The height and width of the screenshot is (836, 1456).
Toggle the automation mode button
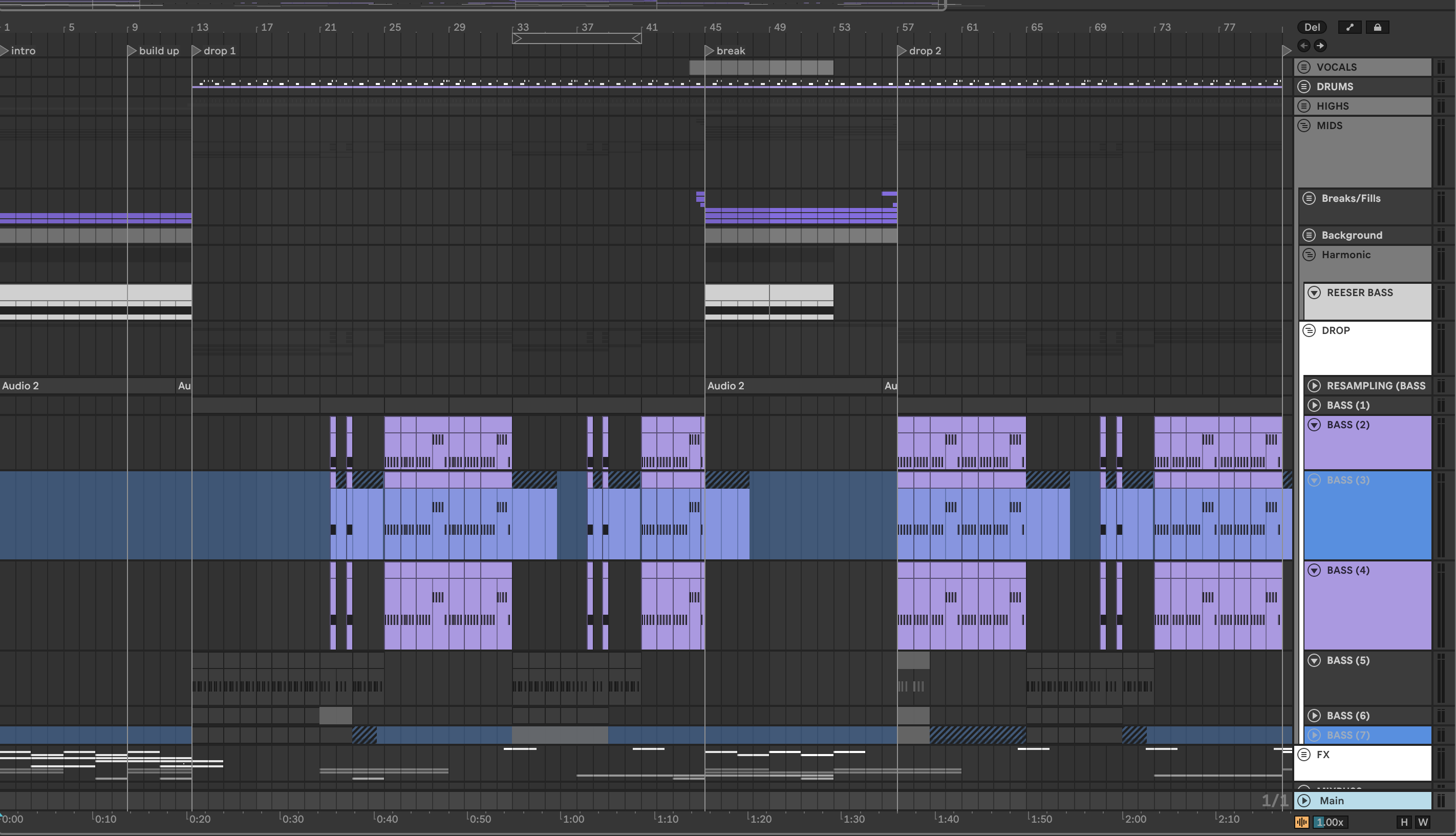tap(1350, 27)
